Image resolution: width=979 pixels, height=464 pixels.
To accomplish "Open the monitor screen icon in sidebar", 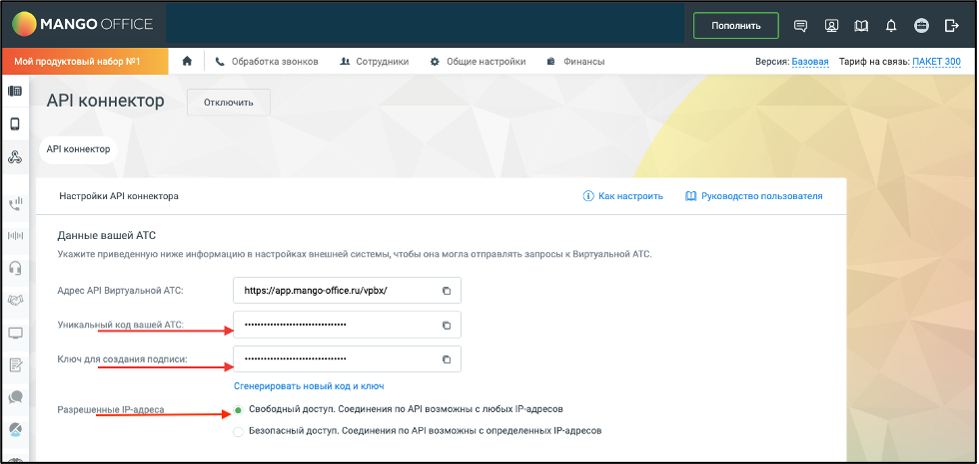I will [15, 333].
